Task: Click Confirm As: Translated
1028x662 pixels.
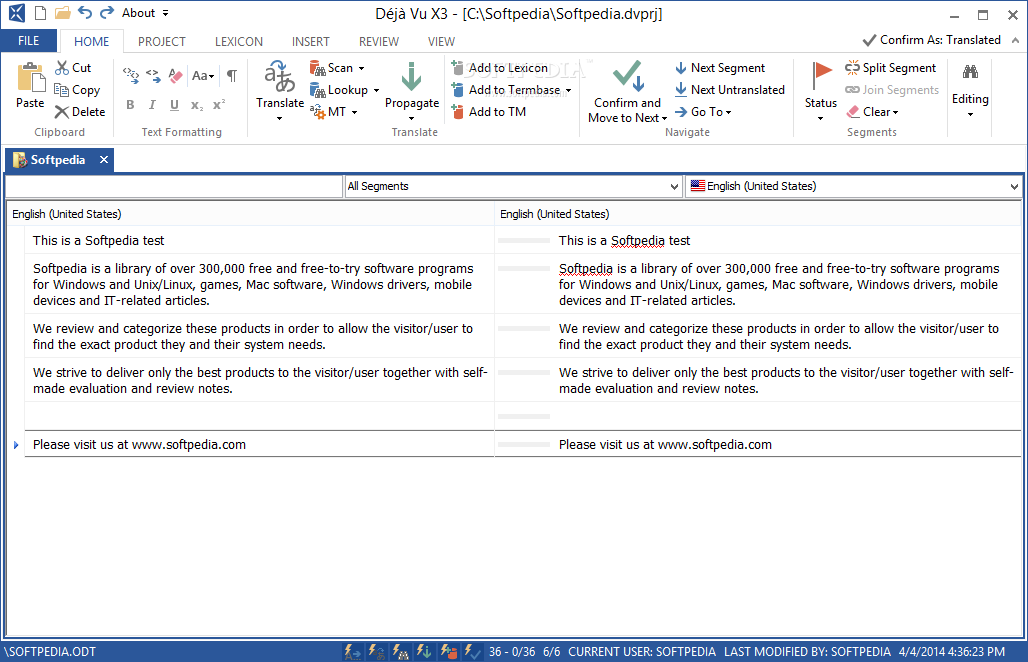Action: click(932, 40)
